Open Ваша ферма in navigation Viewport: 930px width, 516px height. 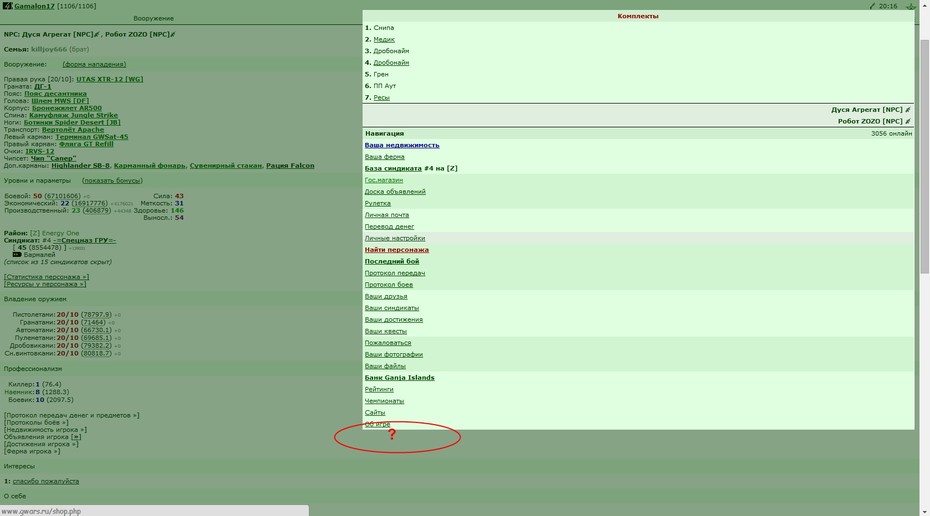[x=384, y=157]
